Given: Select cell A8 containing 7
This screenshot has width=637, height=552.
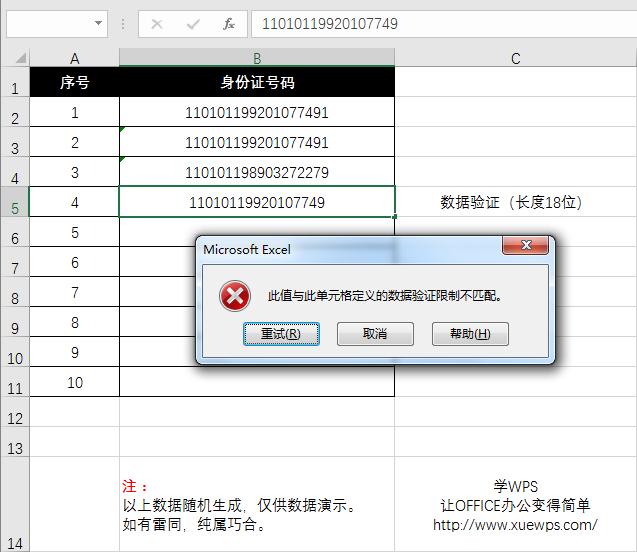Looking at the screenshot, I should [x=74, y=292].
